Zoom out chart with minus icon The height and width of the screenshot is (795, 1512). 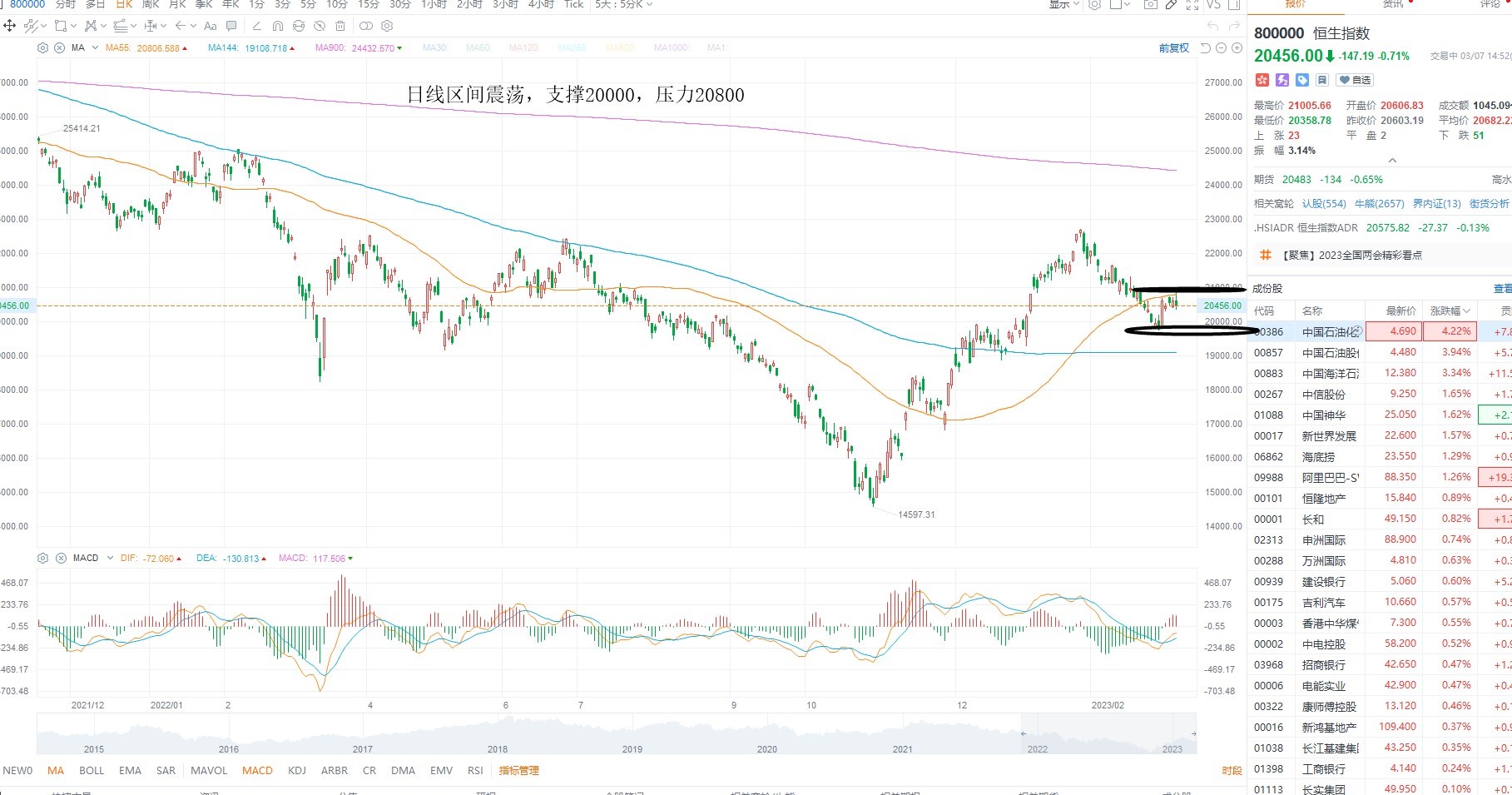pyautogui.click(x=1221, y=47)
